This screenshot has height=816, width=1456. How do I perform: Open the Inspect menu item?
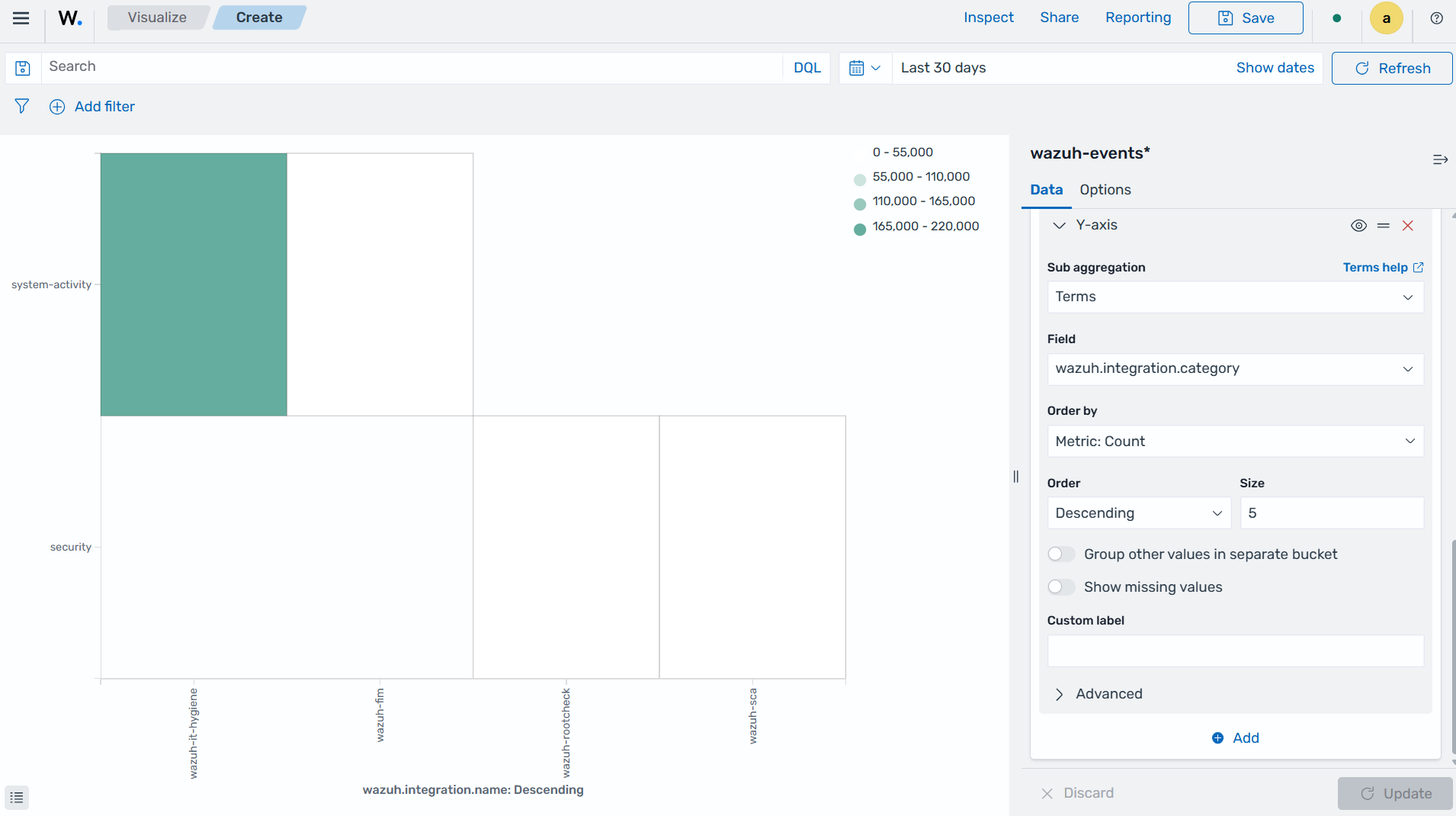[x=988, y=18]
